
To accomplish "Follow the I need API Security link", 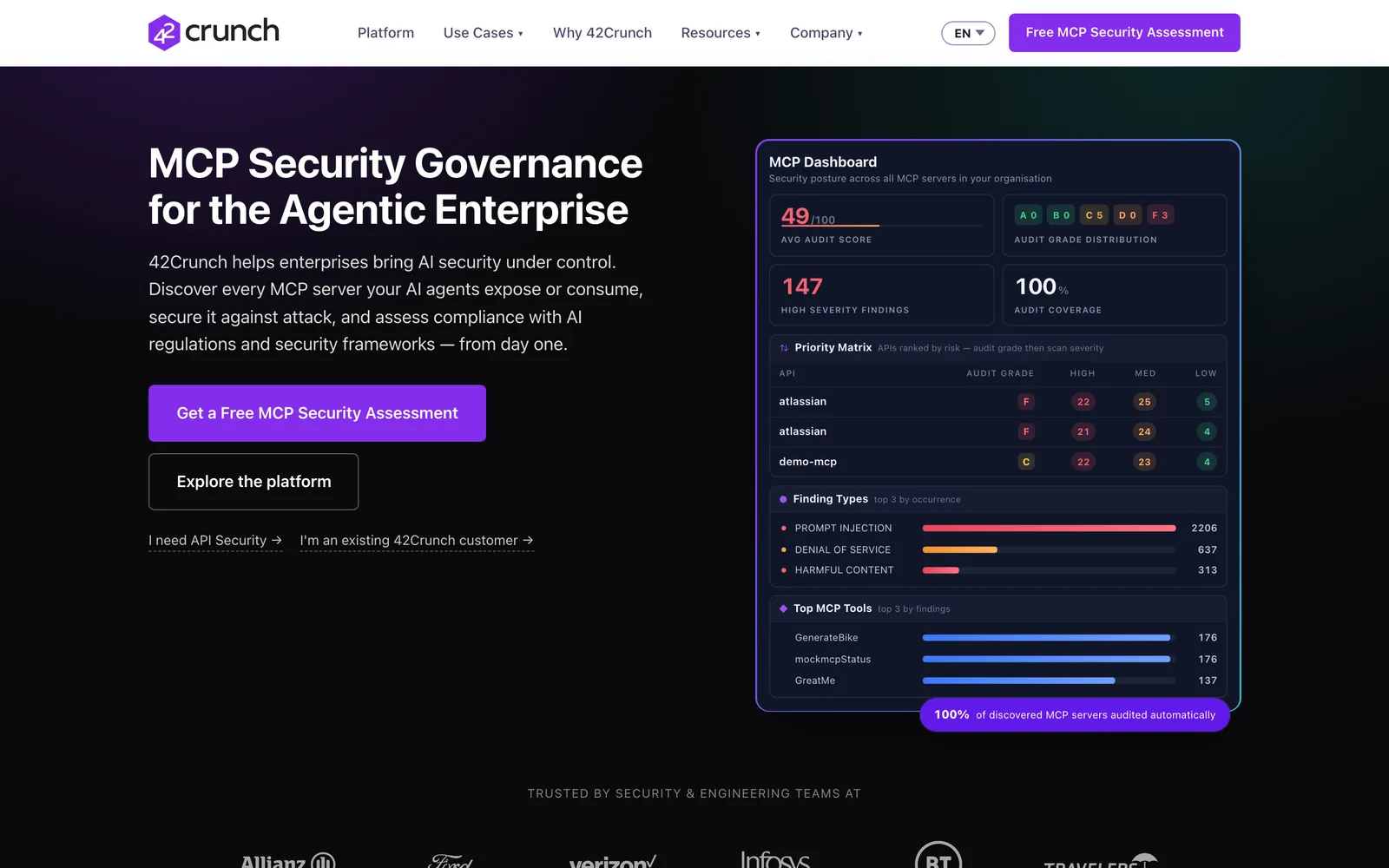I will pos(215,541).
